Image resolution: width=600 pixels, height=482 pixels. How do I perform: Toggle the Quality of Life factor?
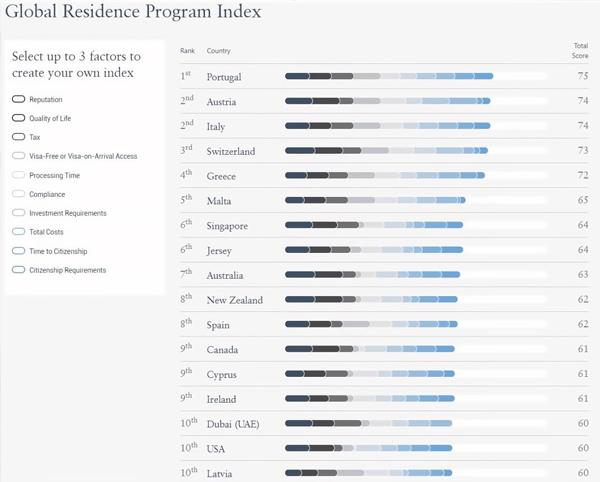click(18, 118)
